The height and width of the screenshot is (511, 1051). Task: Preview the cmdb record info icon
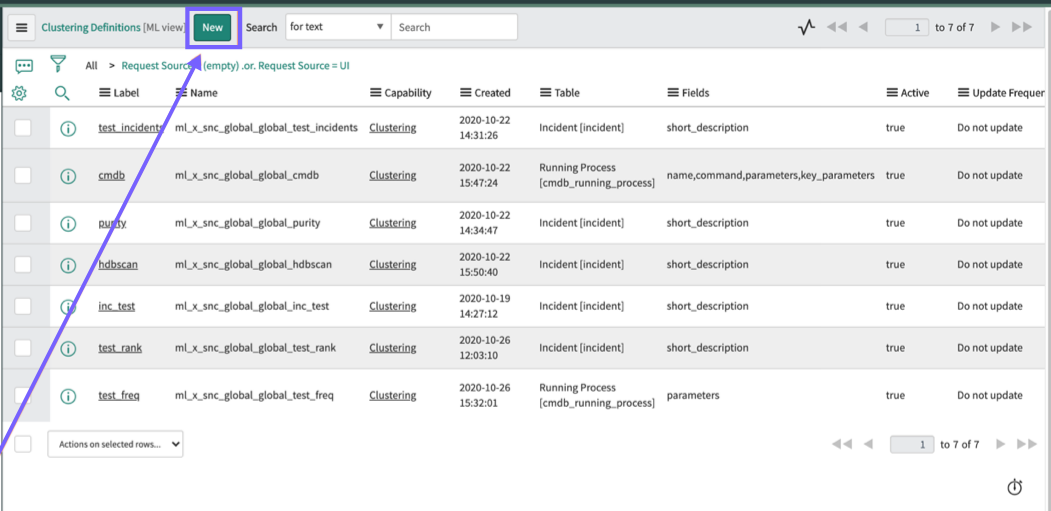point(68,176)
